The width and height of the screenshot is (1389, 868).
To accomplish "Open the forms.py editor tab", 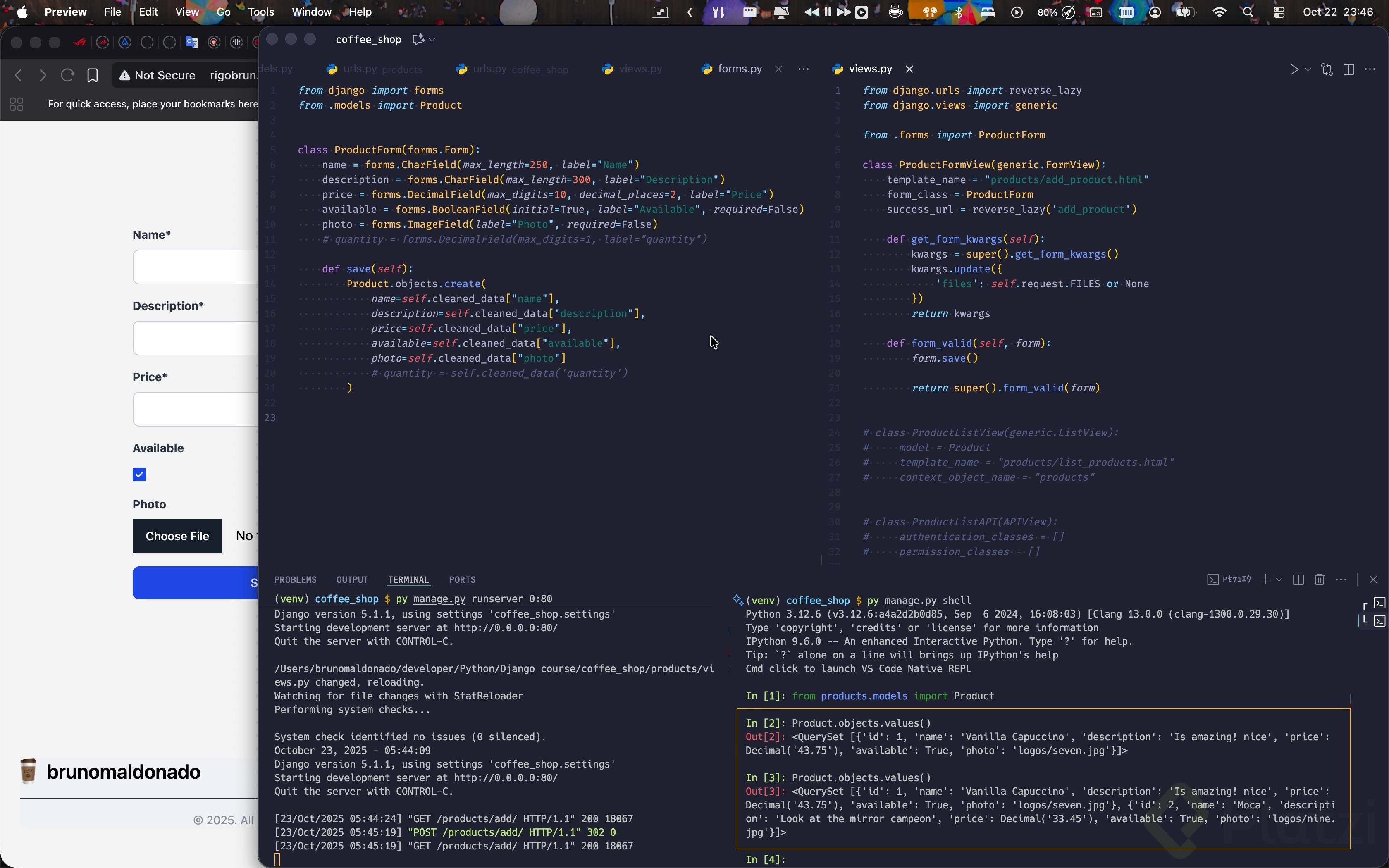I will pos(739,69).
